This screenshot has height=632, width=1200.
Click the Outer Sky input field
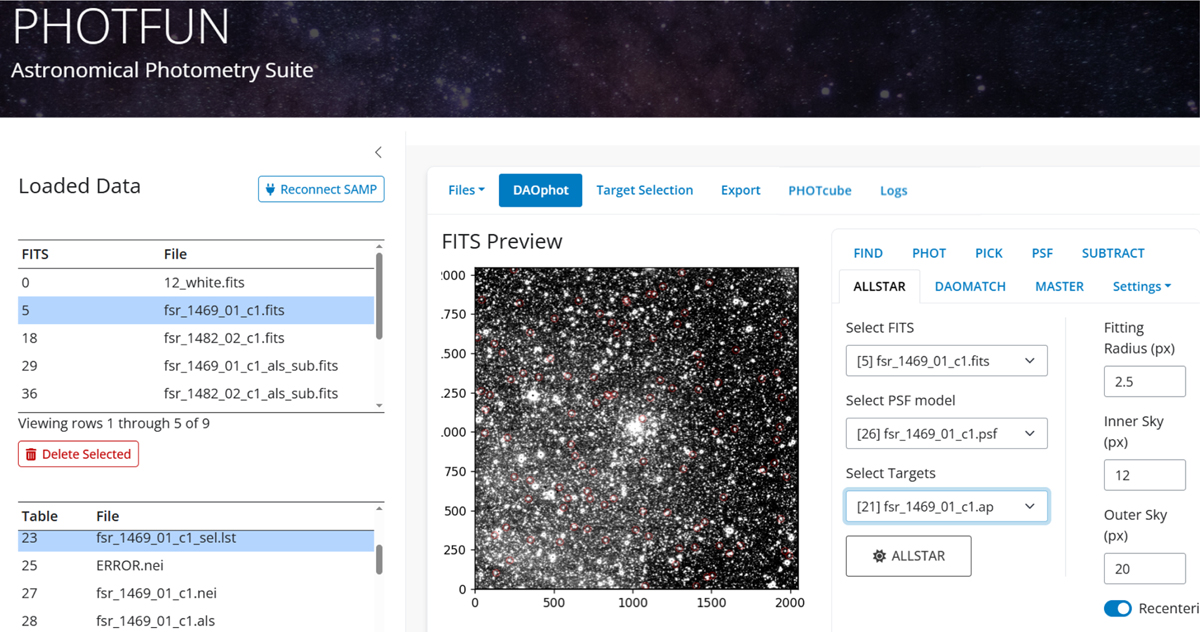coord(1144,569)
